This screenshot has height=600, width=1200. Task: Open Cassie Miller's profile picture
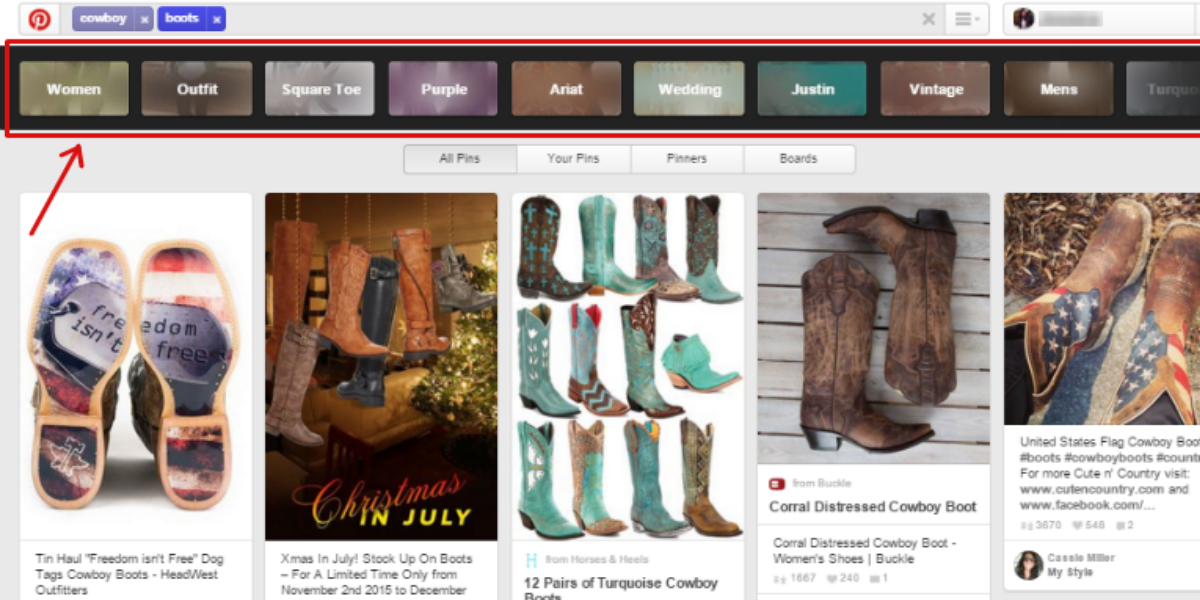click(1028, 565)
